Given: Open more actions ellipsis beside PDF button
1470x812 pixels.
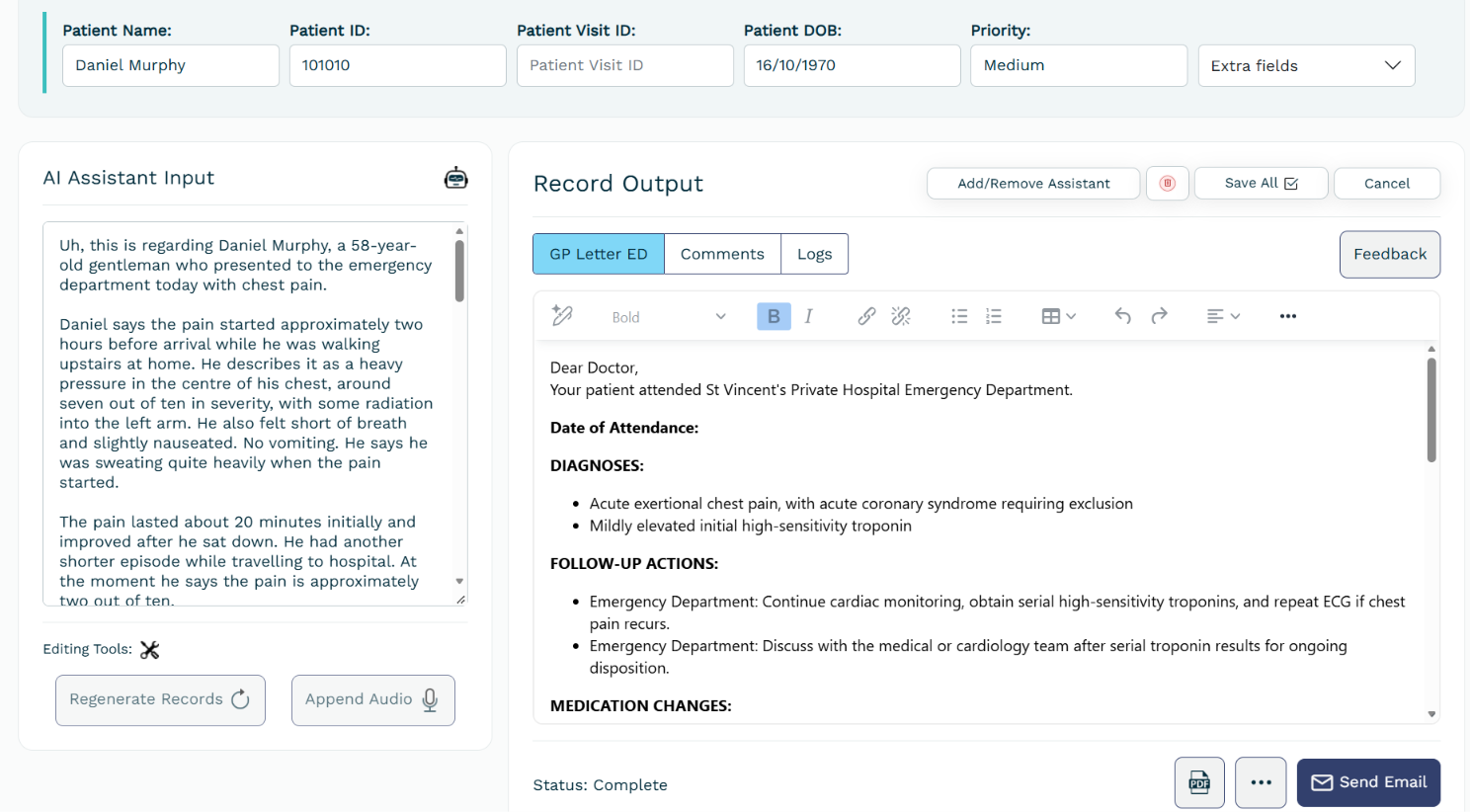Looking at the screenshot, I should pos(1261,782).
